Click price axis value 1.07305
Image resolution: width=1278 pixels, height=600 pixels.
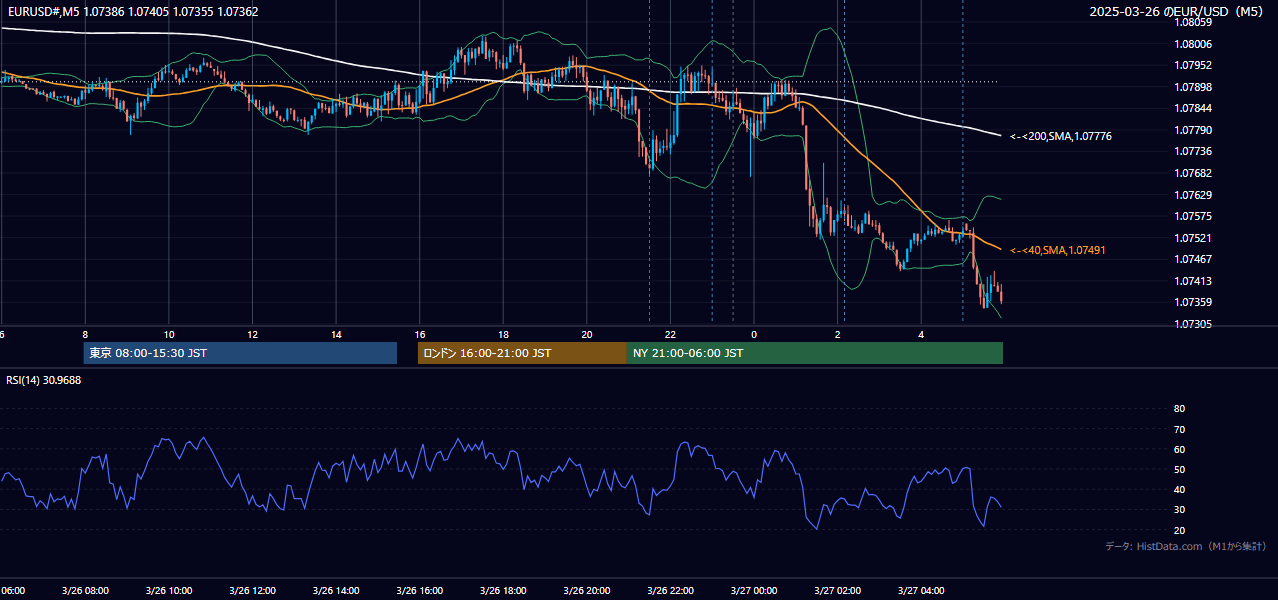[x=1193, y=324]
